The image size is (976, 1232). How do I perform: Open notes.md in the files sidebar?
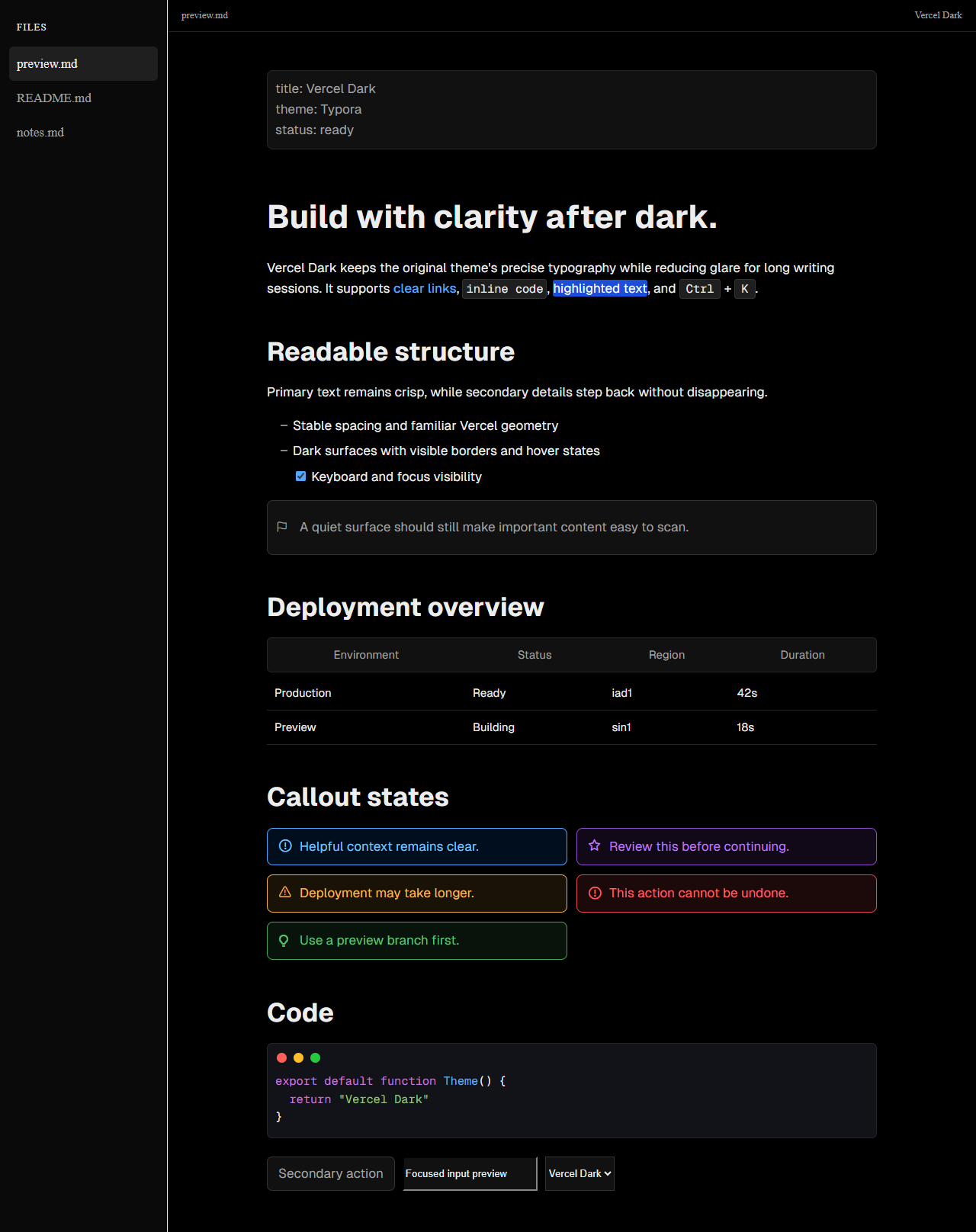click(83, 132)
